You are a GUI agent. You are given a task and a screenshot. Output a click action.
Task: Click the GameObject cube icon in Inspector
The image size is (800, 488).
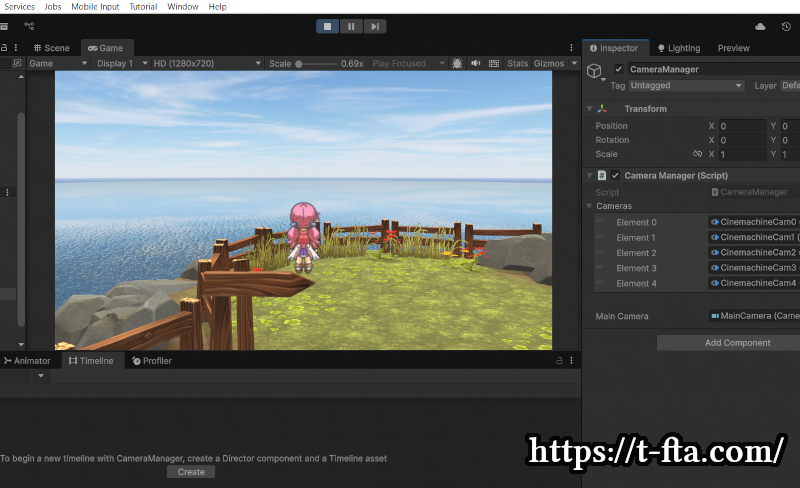coord(595,70)
